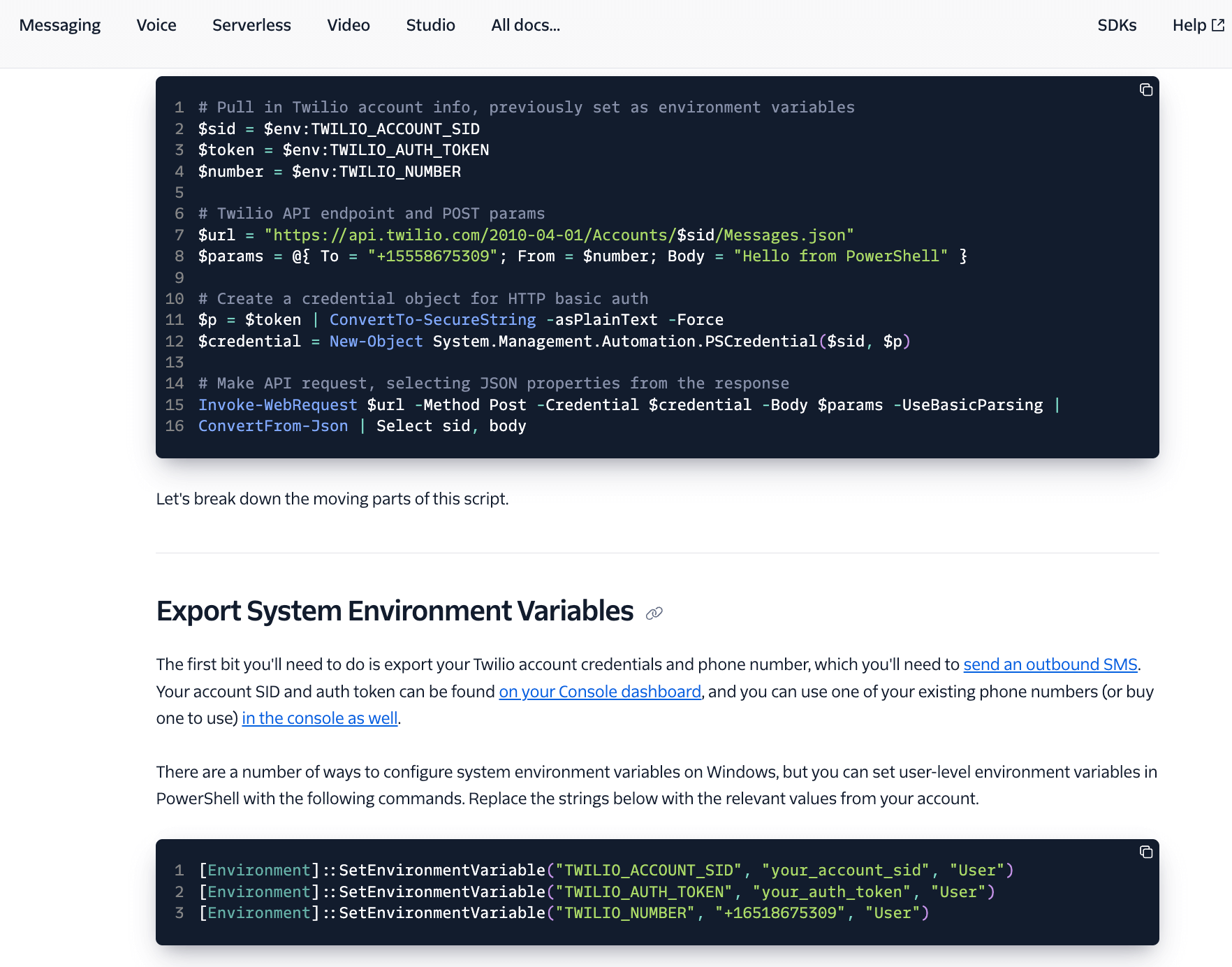
Task: Open the Voice documentation tab
Action: [x=156, y=25]
